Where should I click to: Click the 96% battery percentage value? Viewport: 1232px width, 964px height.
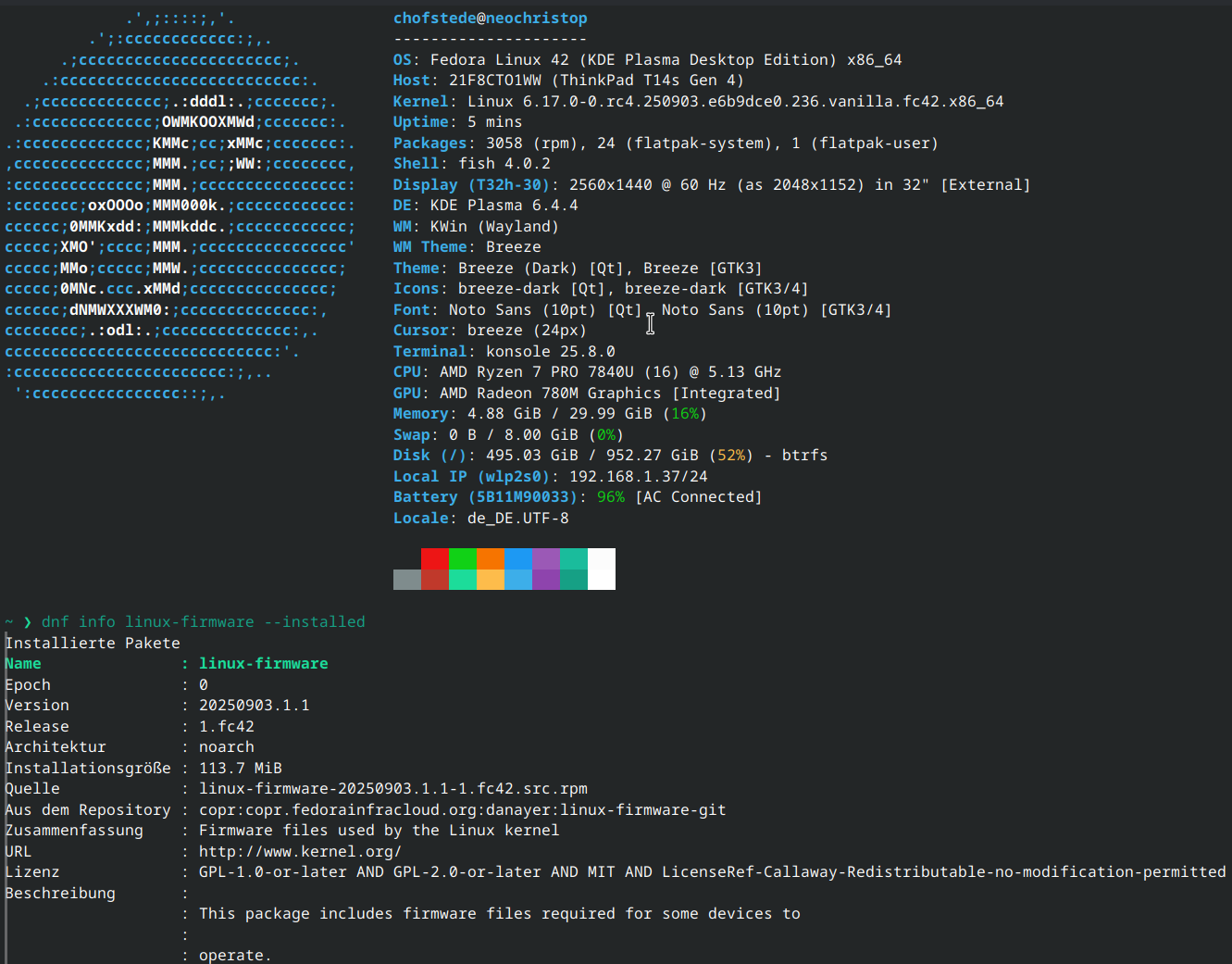point(610,497)
